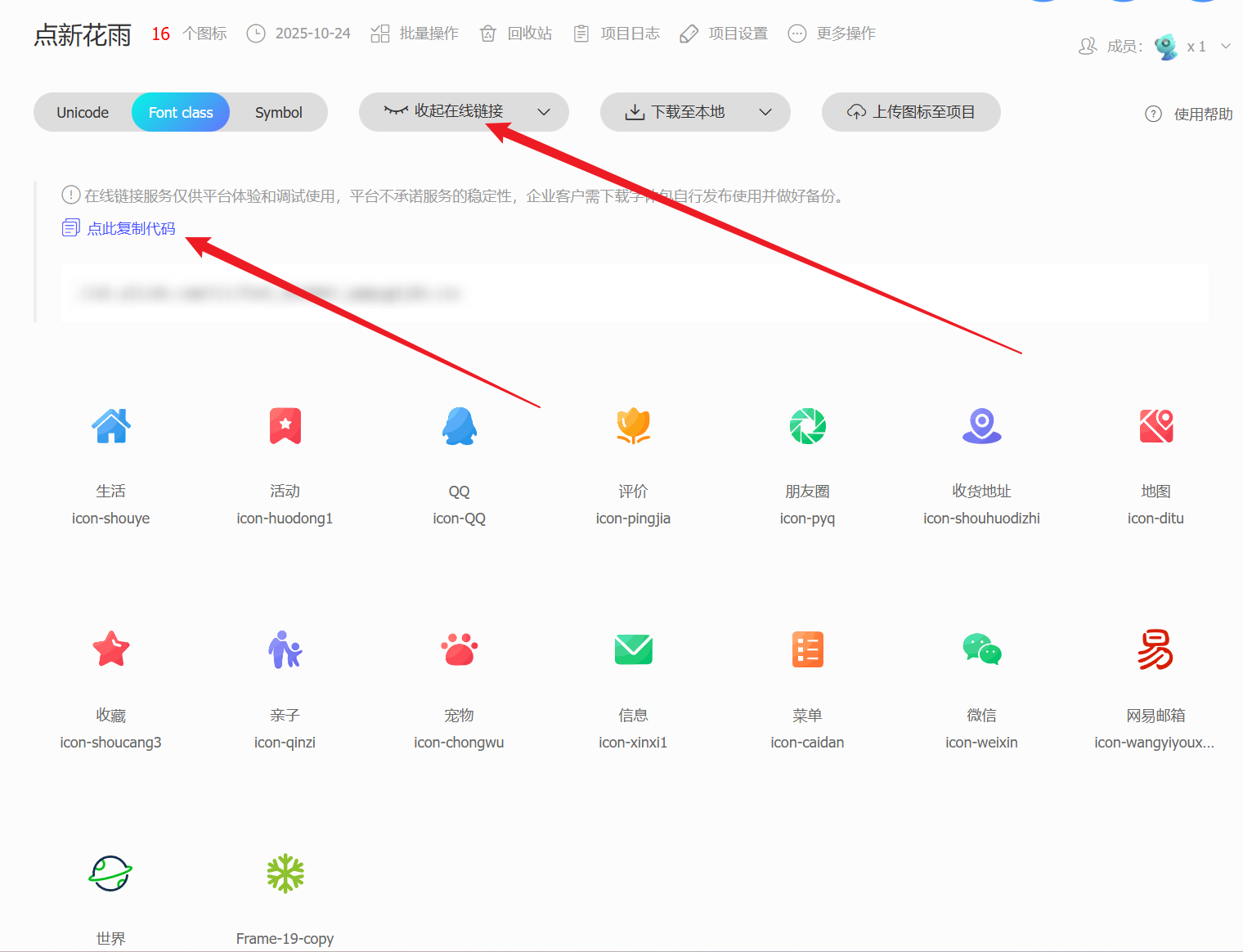Click the orange 菜单 list icon
Viewport: 1243px width, 952px height.
point(807,649)
